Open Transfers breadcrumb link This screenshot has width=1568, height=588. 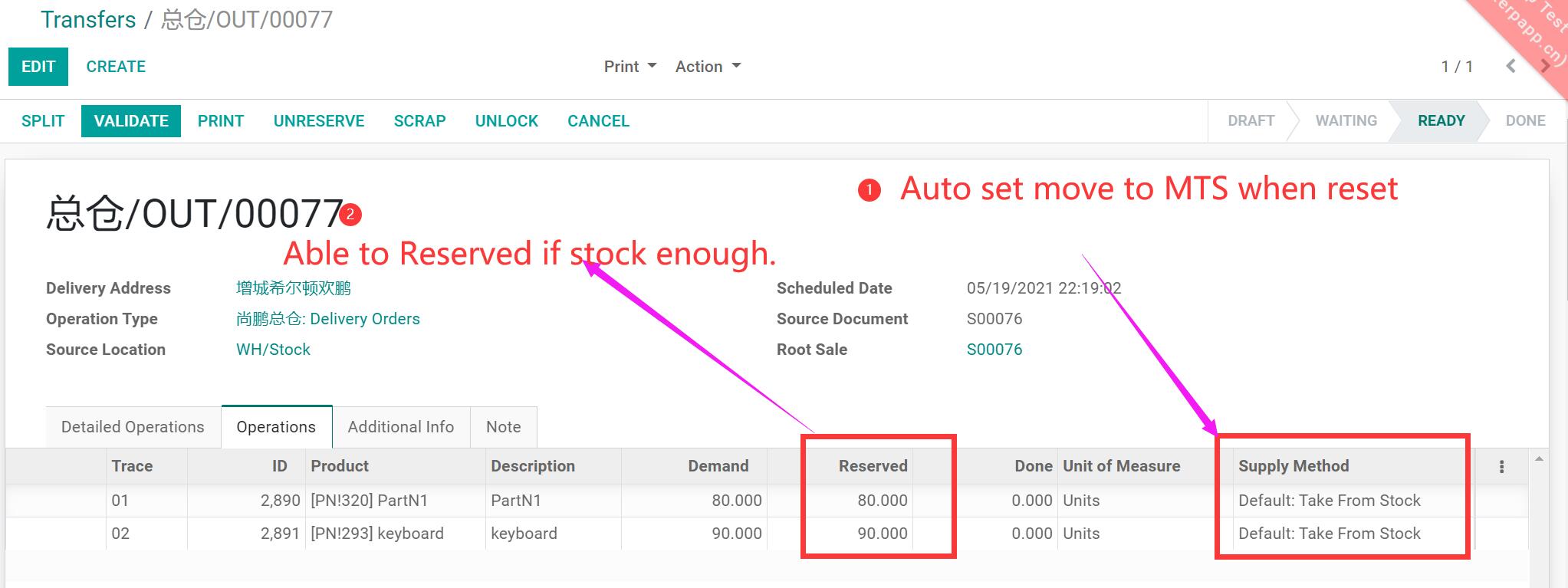[88, 19]
